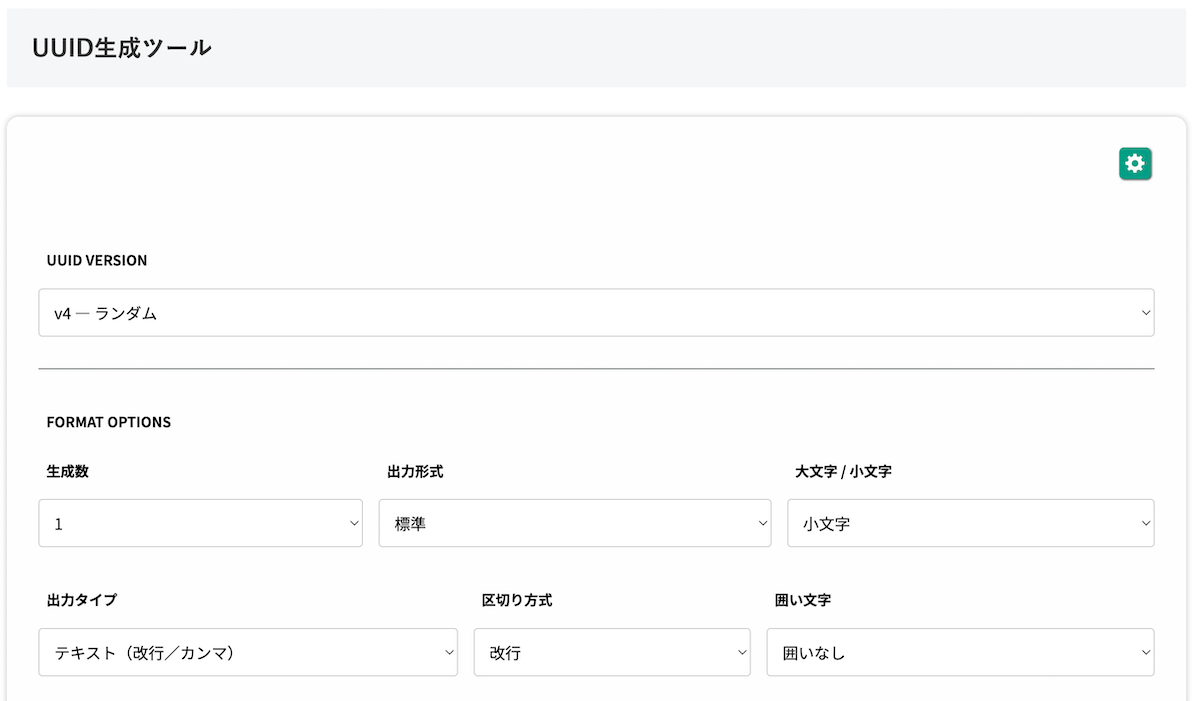Click the chevron on the UUID VERSION selector
The width and height of the screenshot is (1200, 701).
pyautogui.click(x=1146, y=312)
